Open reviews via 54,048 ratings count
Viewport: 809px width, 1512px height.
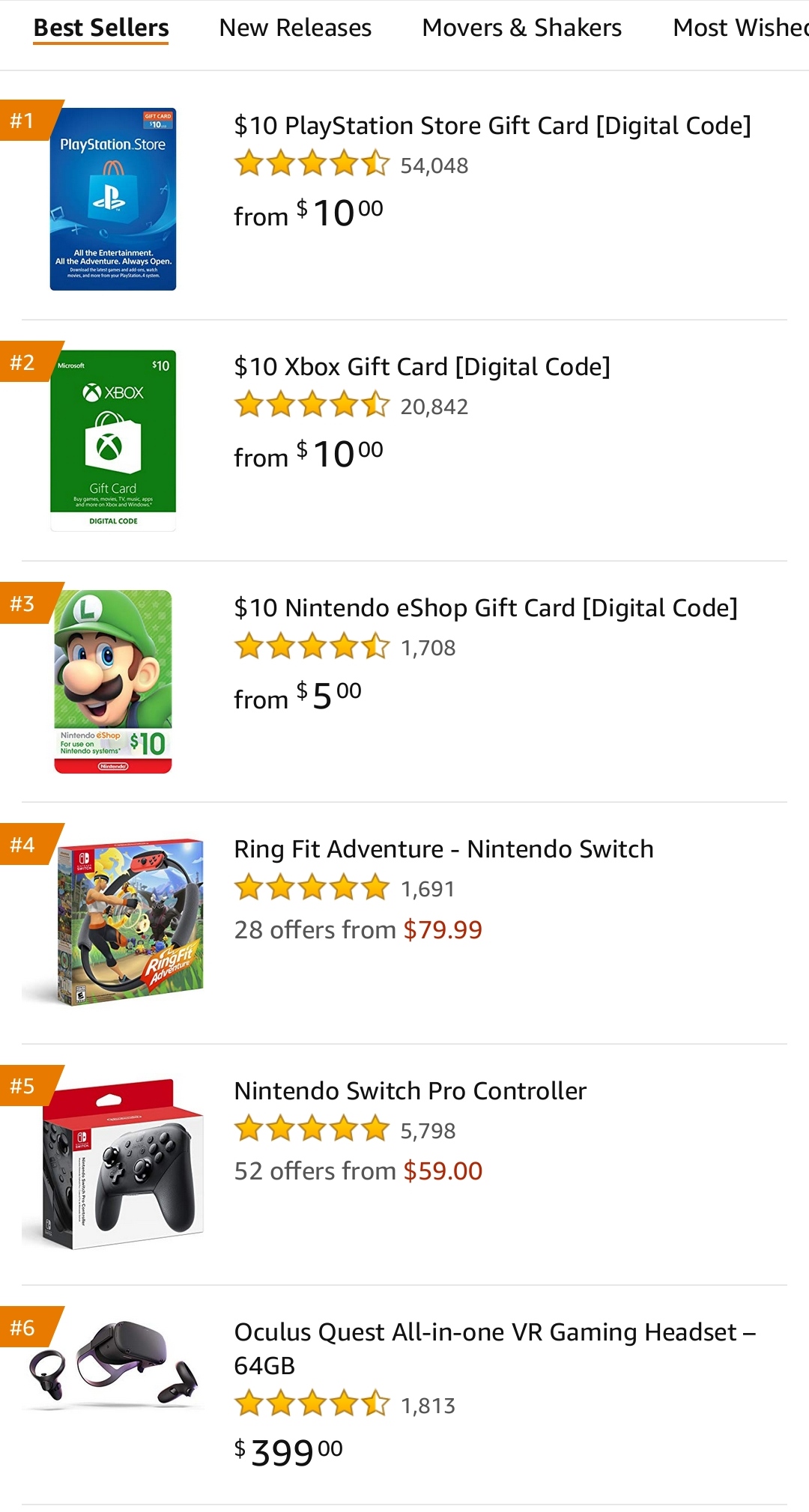coord(434,165)
